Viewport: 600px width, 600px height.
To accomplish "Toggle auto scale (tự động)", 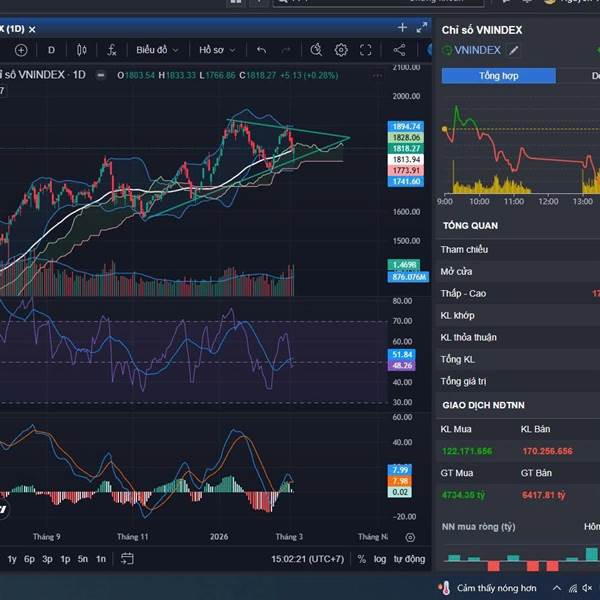I will [x=408, y=559].
